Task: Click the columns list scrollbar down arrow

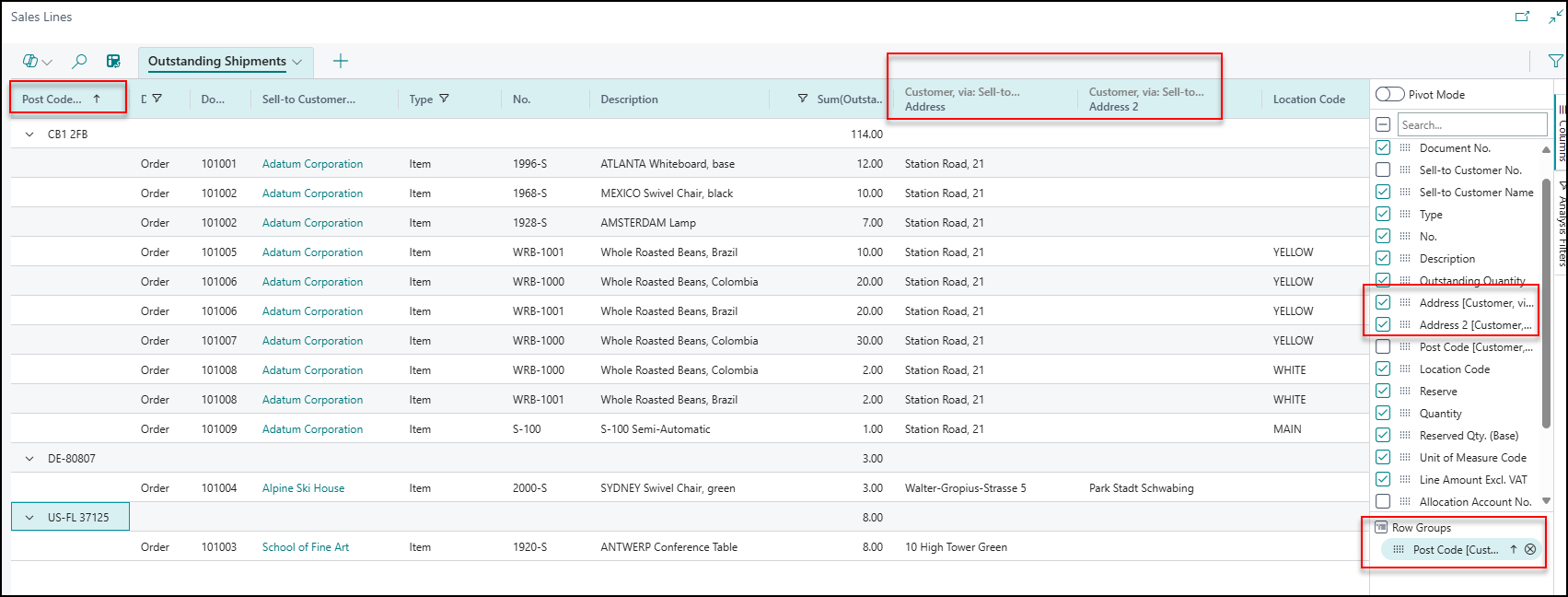Action: tap(1546, 501)
